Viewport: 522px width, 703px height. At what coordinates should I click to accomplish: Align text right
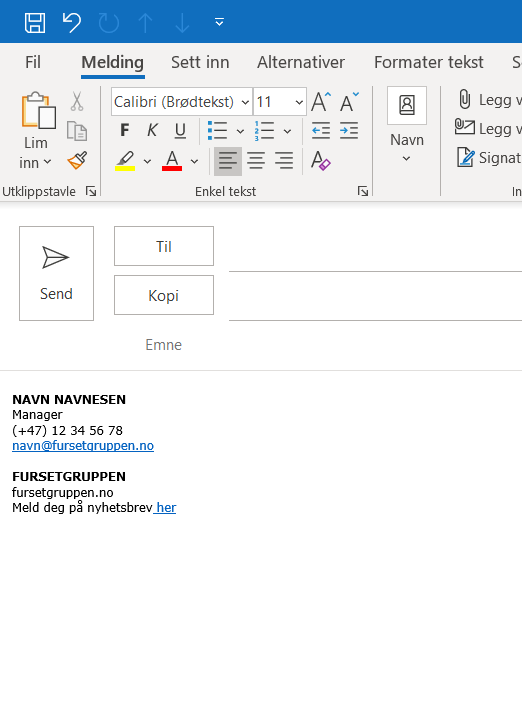point(284,161)
